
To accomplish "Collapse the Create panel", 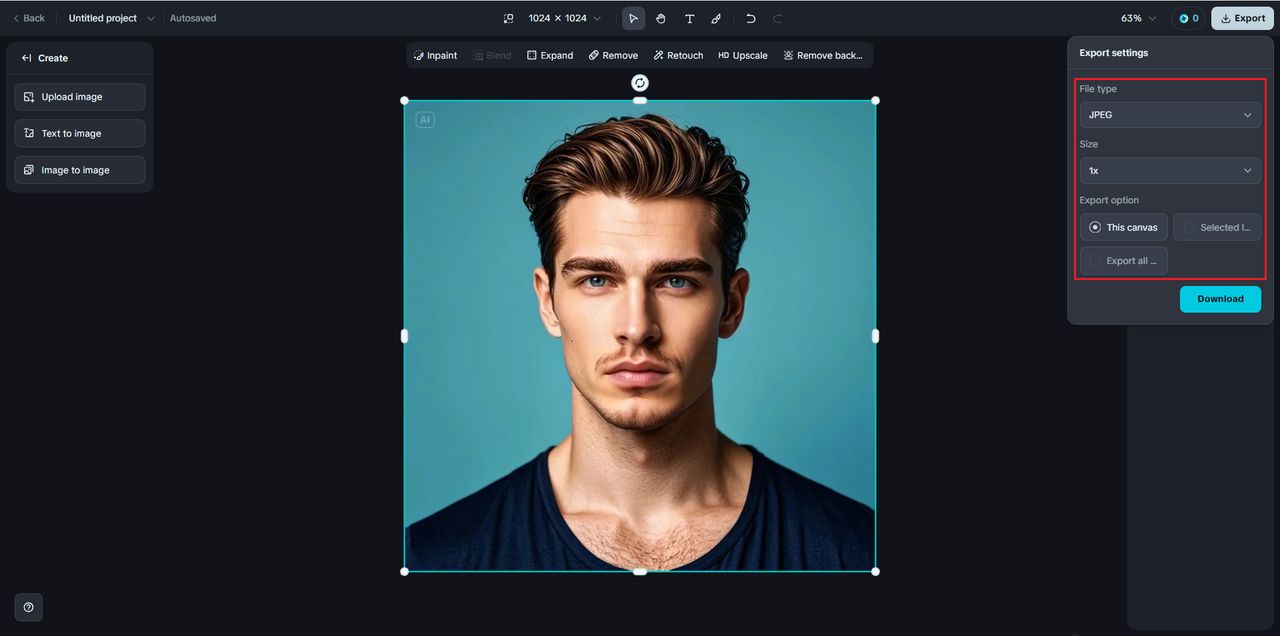I will coord(27,58).
